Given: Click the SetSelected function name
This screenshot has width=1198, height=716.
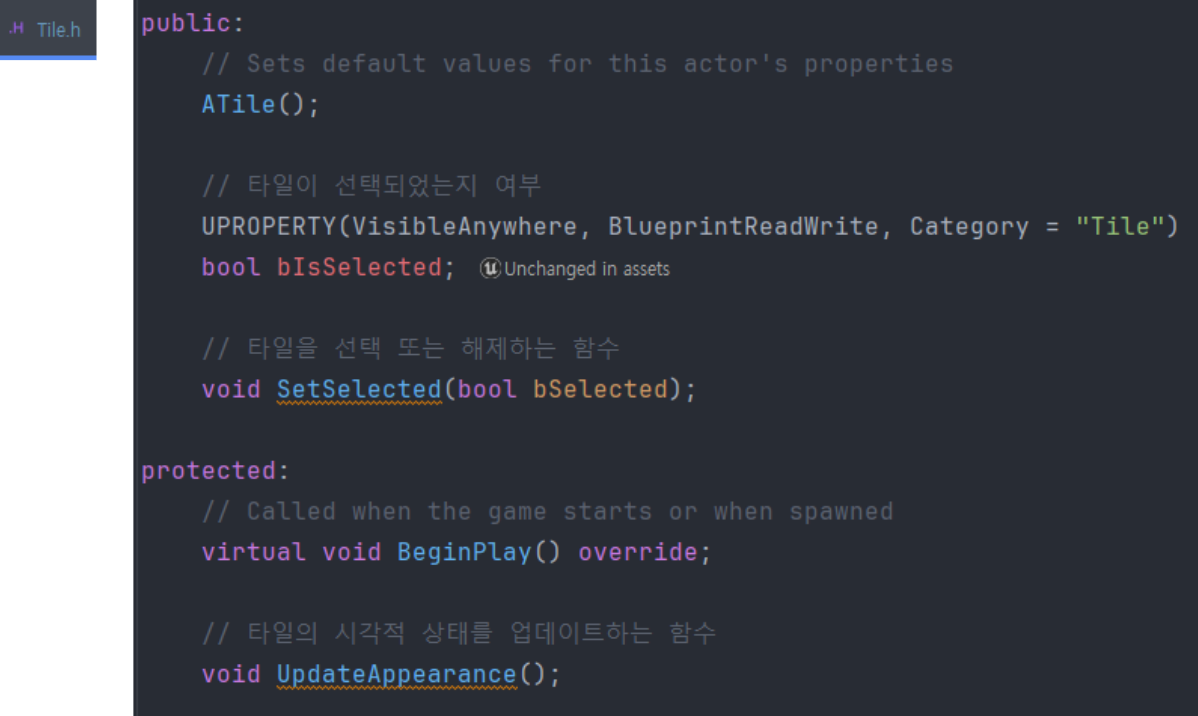Looking at the screenshot, I should (x=359, y=389).
